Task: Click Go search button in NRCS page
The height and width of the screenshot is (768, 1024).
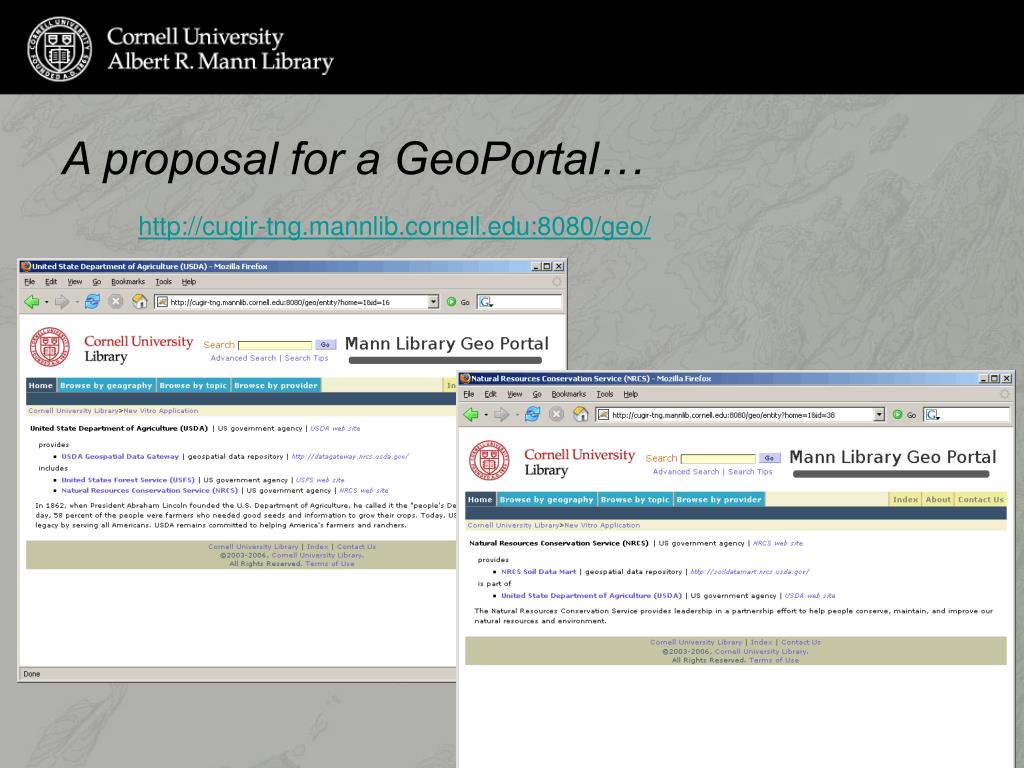Action: point(769,458)
